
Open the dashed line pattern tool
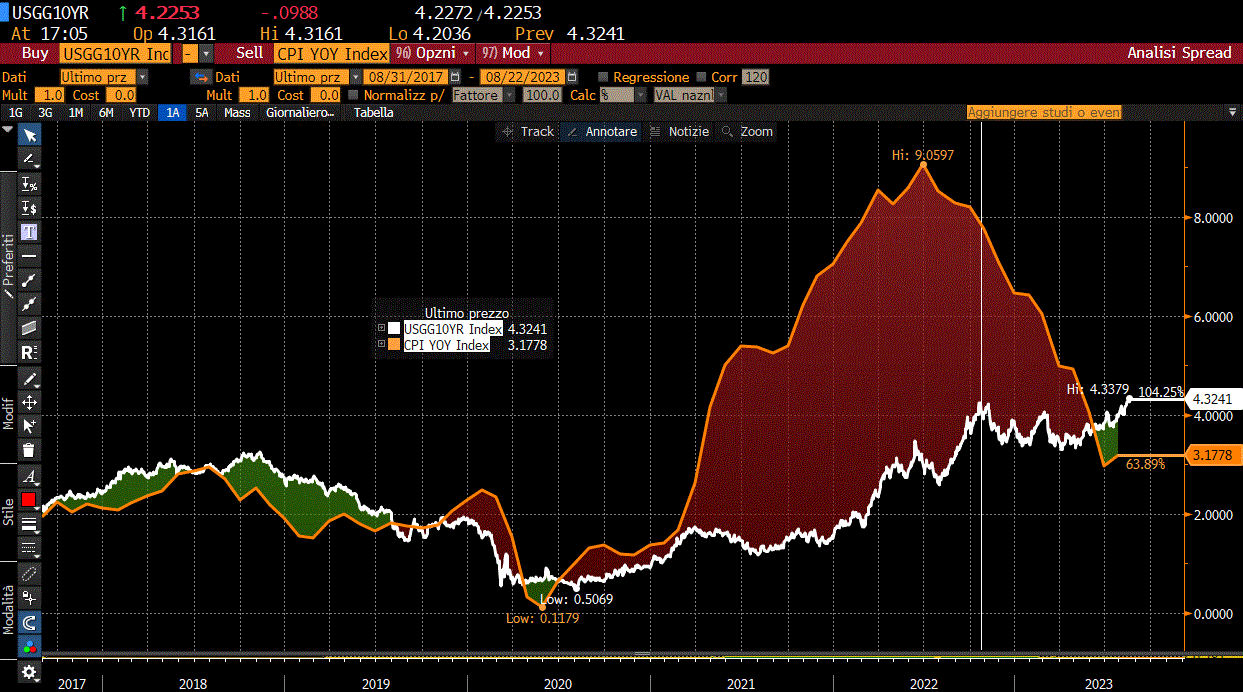click(x=30, y=548)
